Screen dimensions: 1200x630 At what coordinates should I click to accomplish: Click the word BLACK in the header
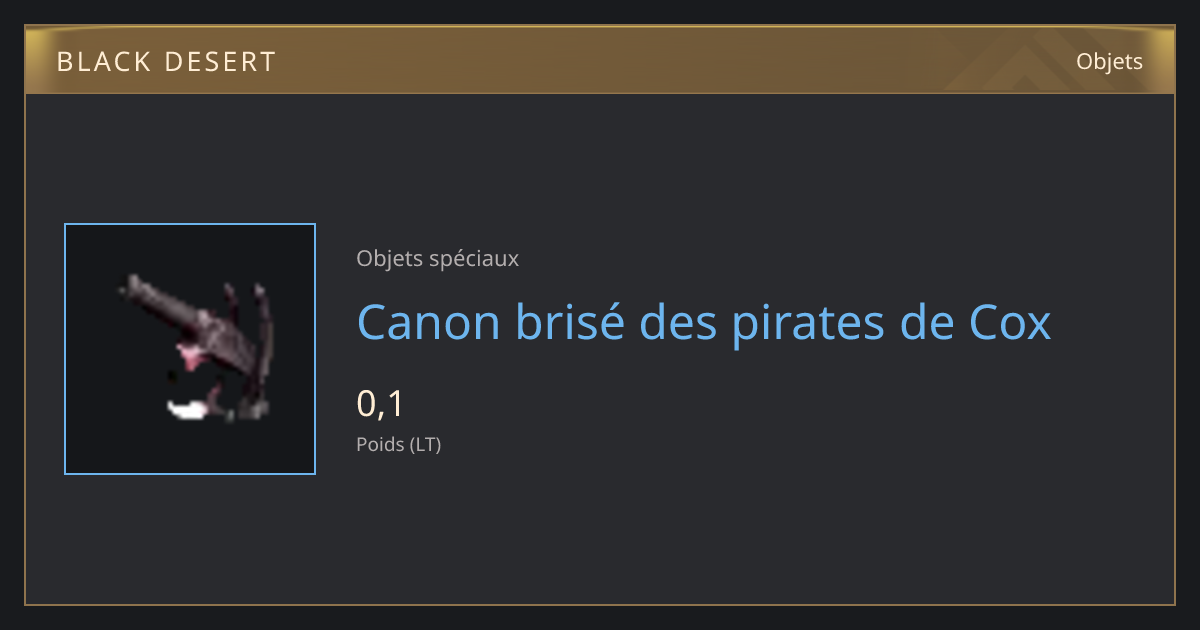pos(101,62)
